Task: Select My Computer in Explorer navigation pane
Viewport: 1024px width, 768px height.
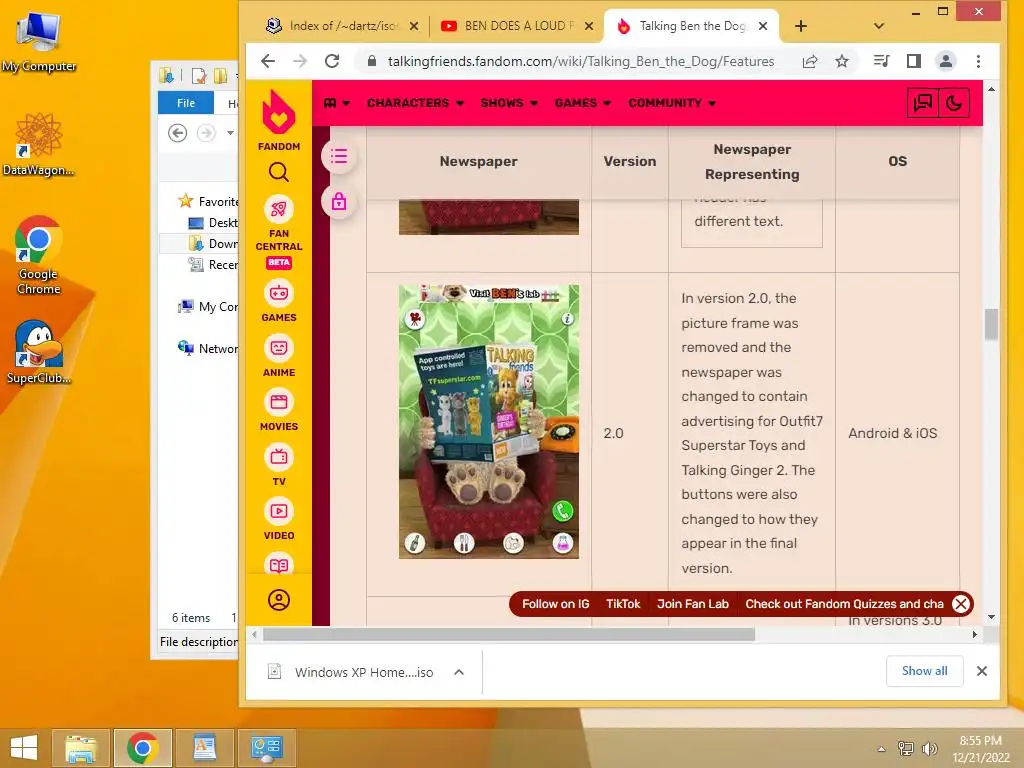Action: 208,306
